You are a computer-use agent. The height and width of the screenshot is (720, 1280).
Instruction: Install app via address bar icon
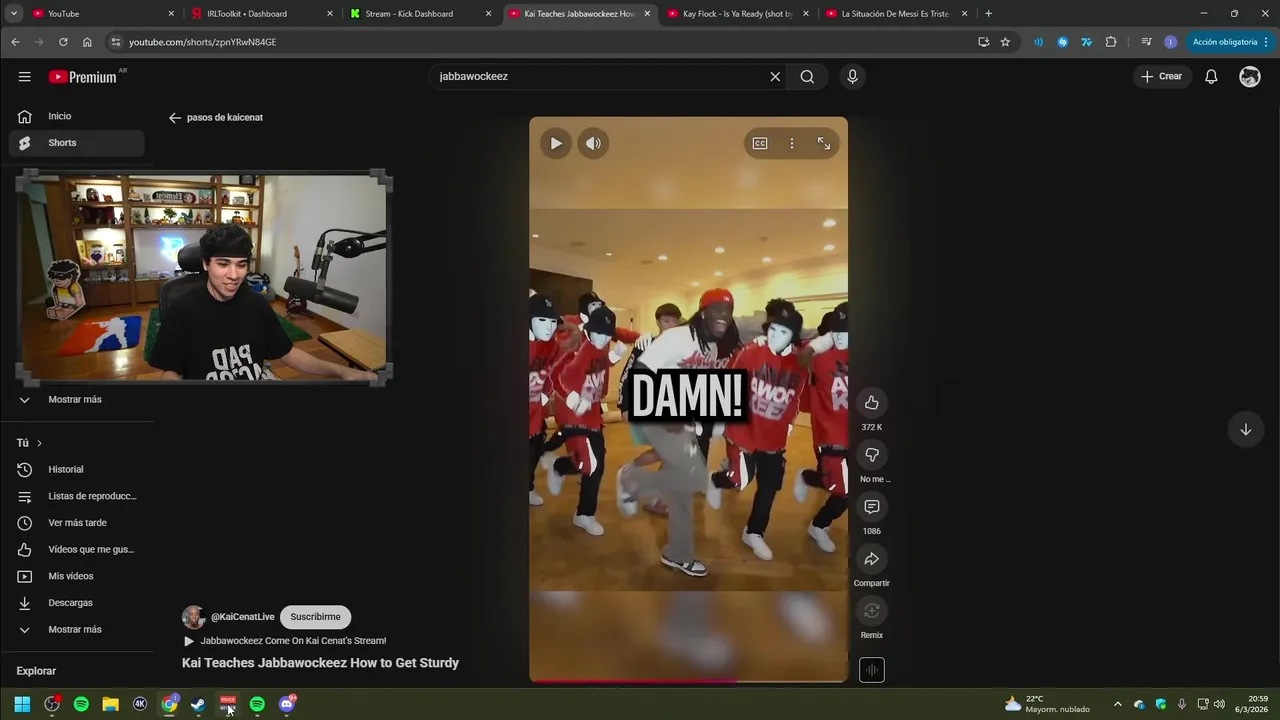(984, 42)
